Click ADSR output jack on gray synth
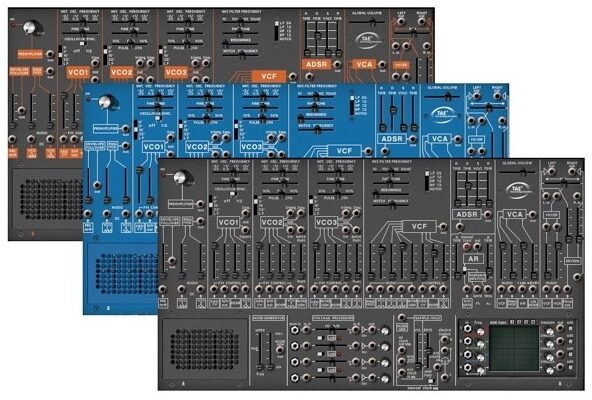Screen dimensions: 592x400 click(487, 215)
